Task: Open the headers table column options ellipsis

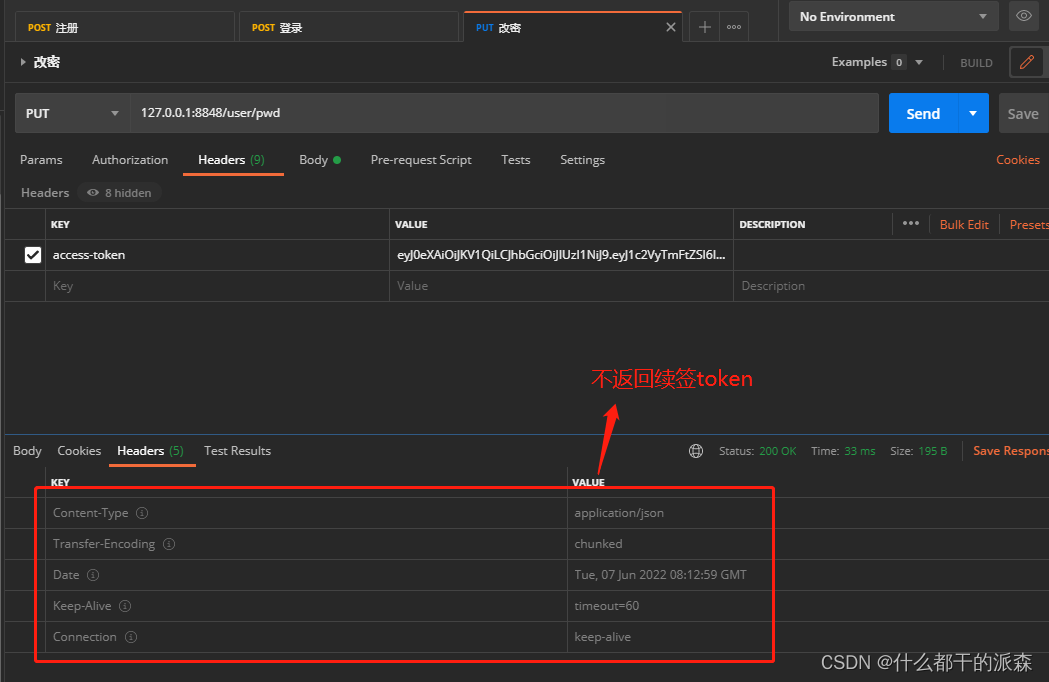Action: 911,224
